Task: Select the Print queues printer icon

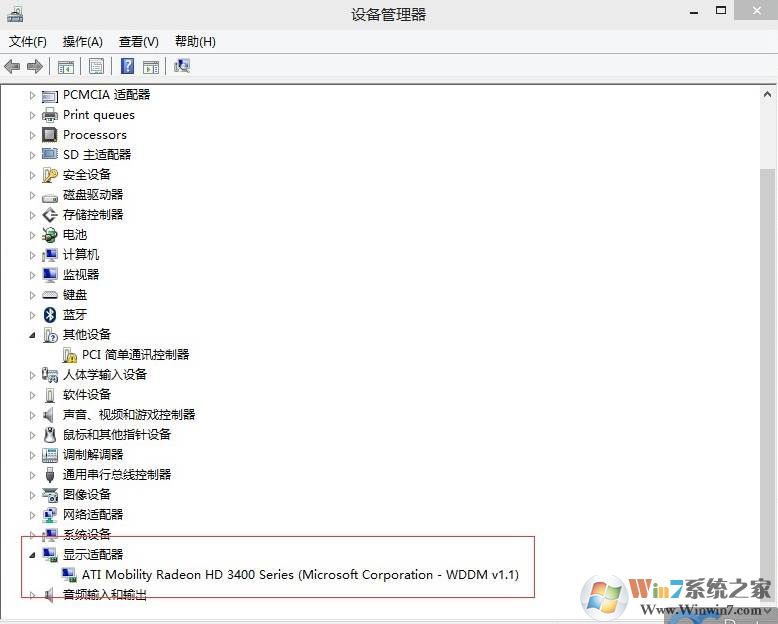Action: coord(50,115)
